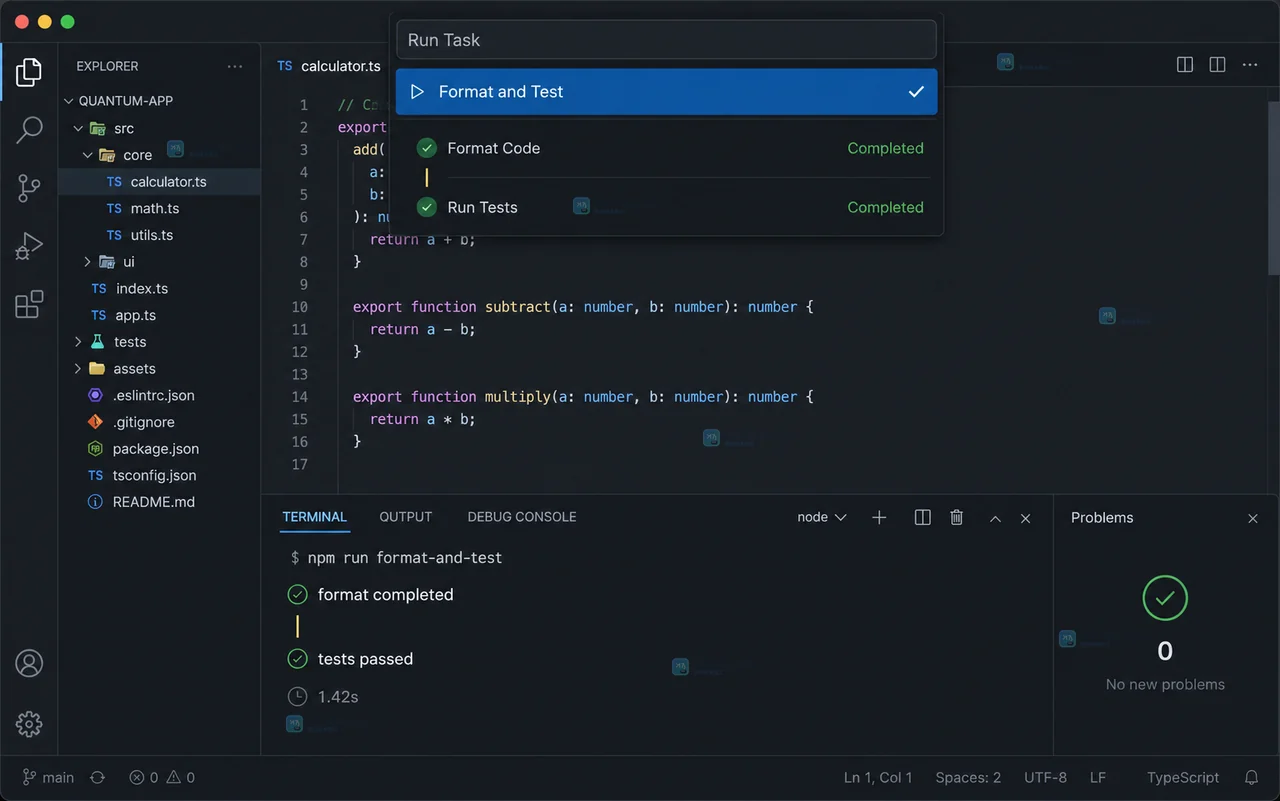Image resolution: width=1280 pixels, height=801 pixels.
Task: Open Explorer more actions ellipsis
Action: [235, 66]
